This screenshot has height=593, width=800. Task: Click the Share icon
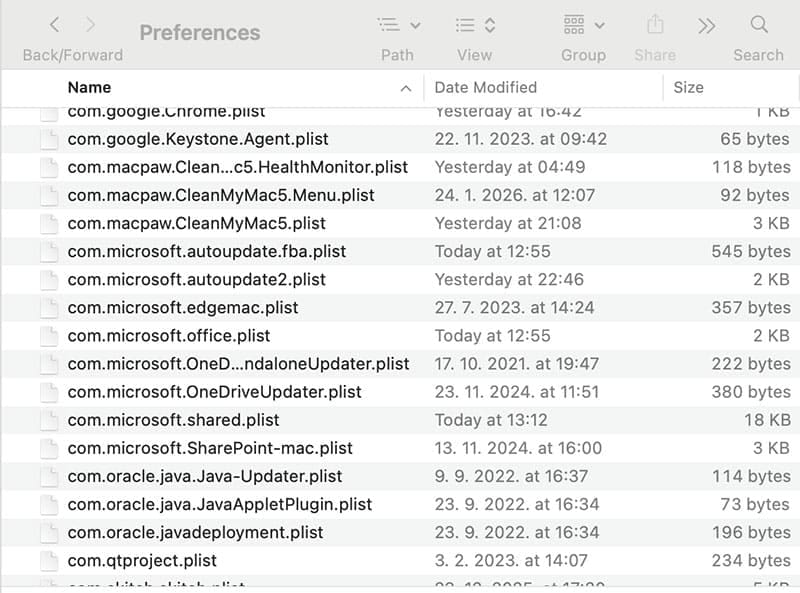655,24
